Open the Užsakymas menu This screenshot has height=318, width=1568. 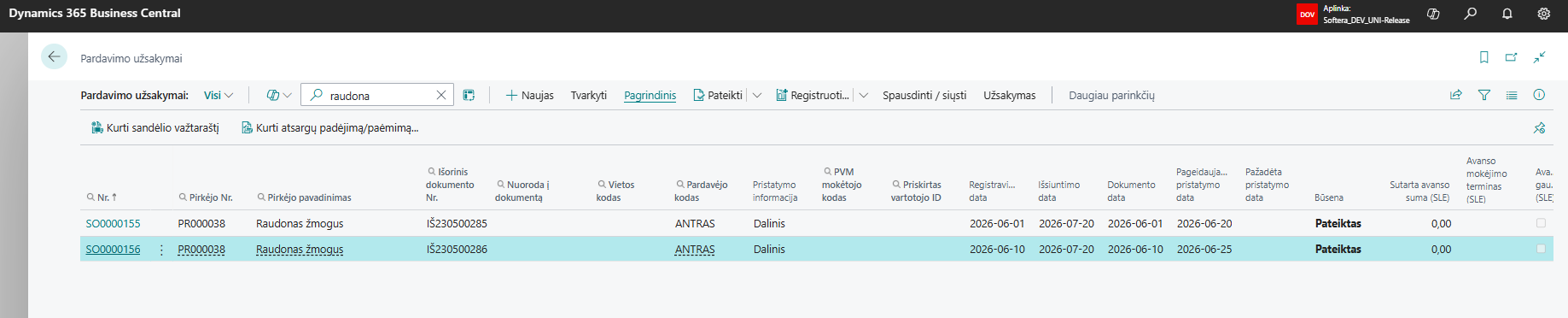coord(1009,95)
